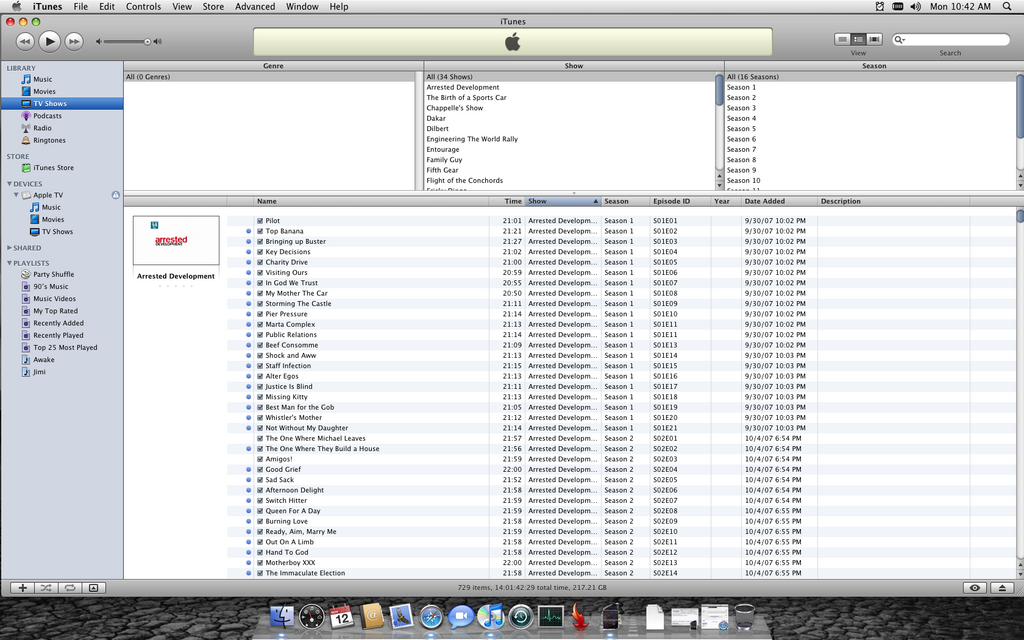The height and width of the screenshot is (640, 1024).
Task: Select Music in Library sidebar
Action: pos(42,79)
